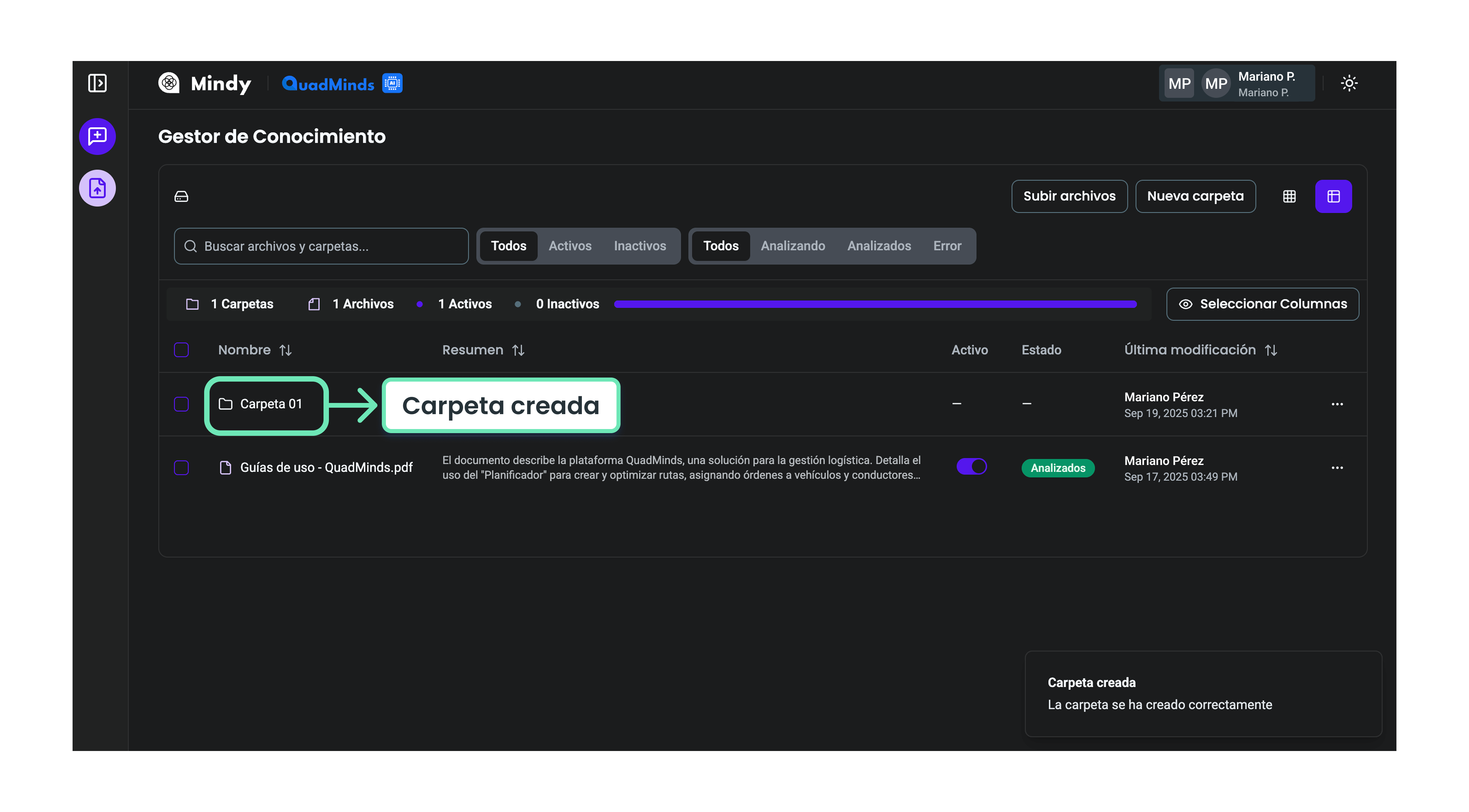Select the table view layout icon
Viewport: 1469px width, 812px height.
(1333, 197)
